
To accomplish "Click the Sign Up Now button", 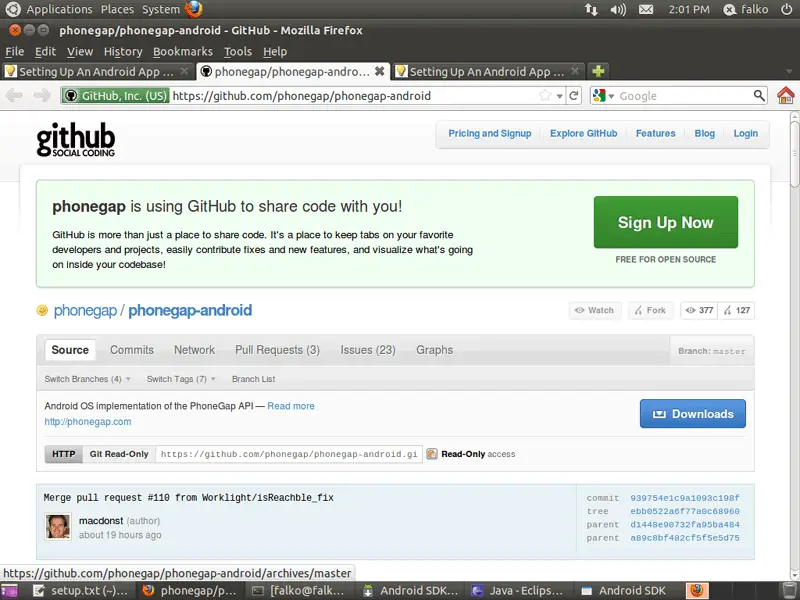I will (665, 222).
